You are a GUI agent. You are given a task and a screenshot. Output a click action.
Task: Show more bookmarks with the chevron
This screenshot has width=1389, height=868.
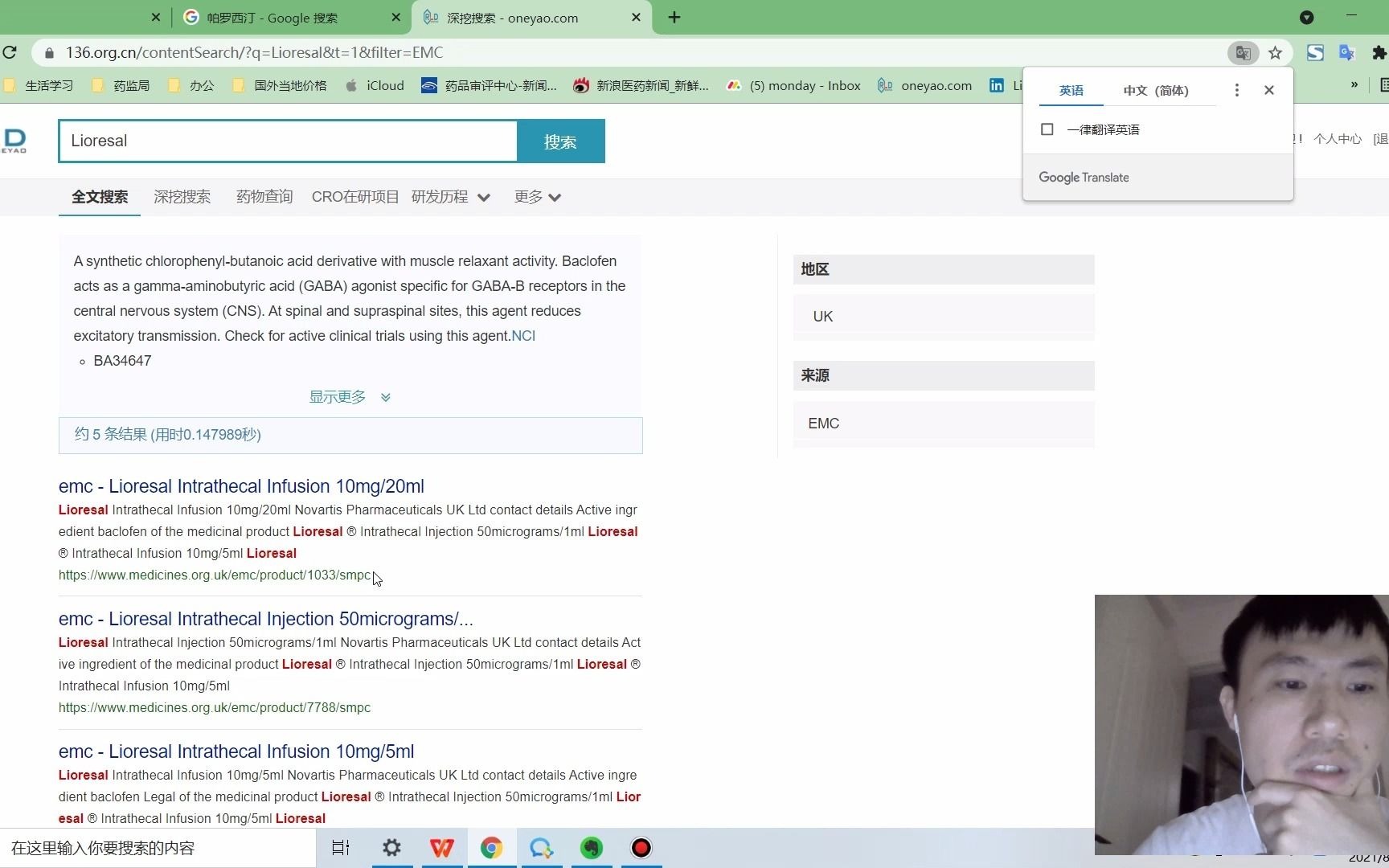pos(1354,85)
